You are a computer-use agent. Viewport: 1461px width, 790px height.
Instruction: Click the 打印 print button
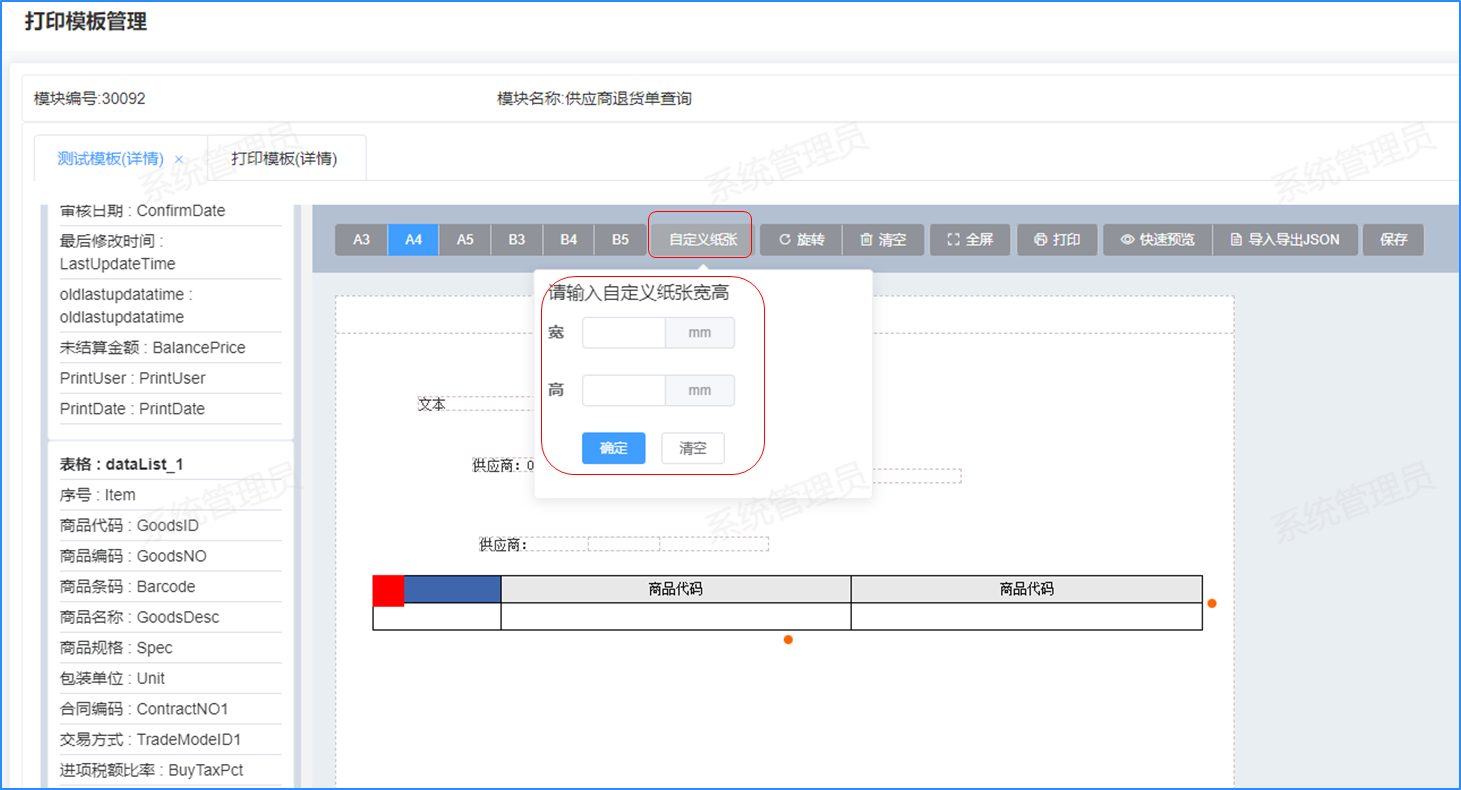click(1057, 240)
